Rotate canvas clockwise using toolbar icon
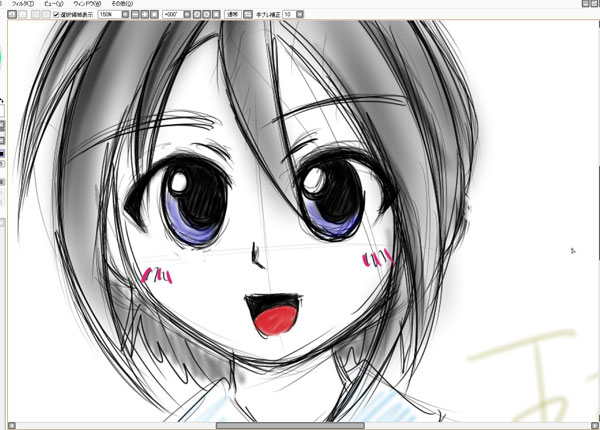The width and height of the screenshot is (600, 430). click(x=208, y=15)
